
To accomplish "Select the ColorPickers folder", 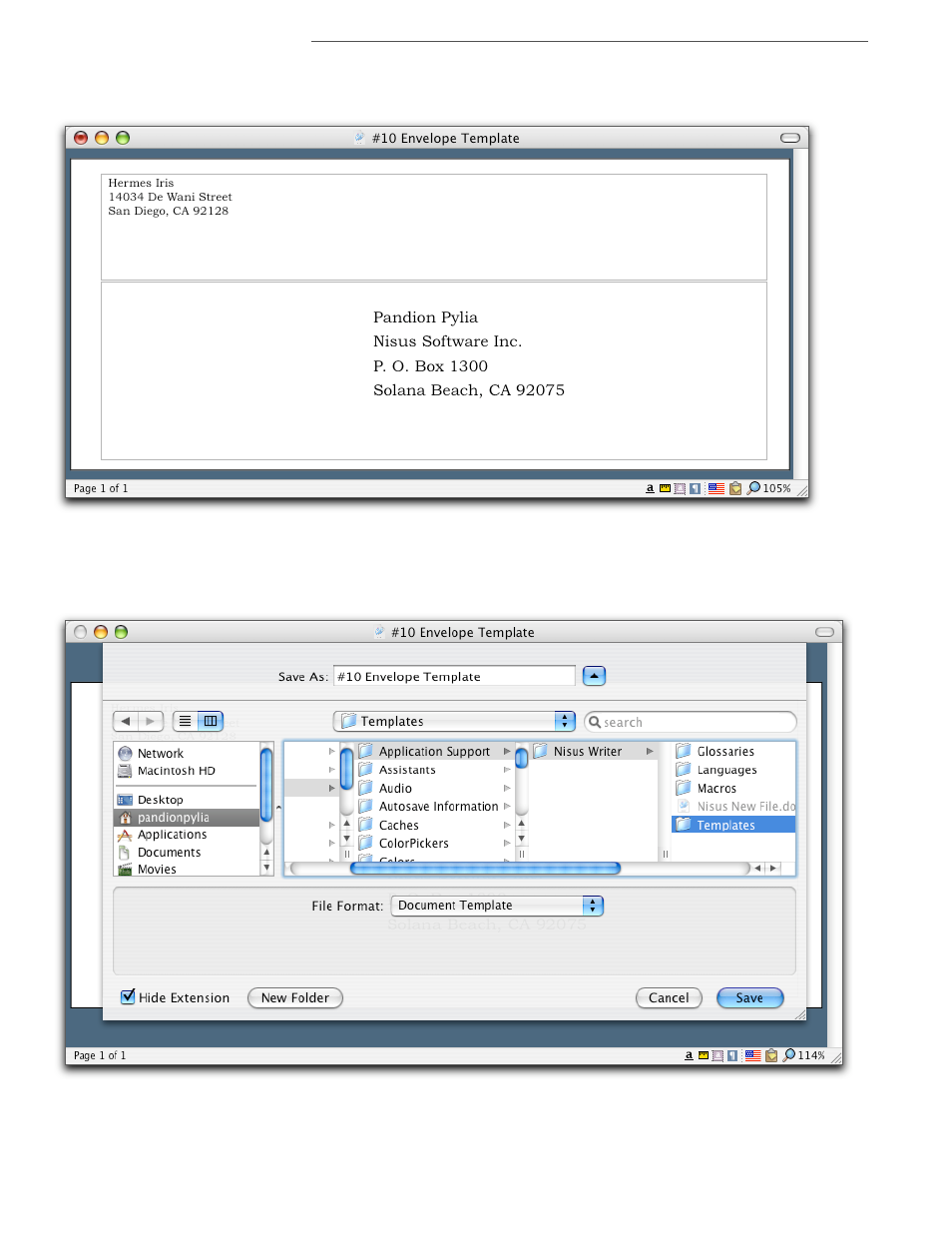I will tap(434, 843).
